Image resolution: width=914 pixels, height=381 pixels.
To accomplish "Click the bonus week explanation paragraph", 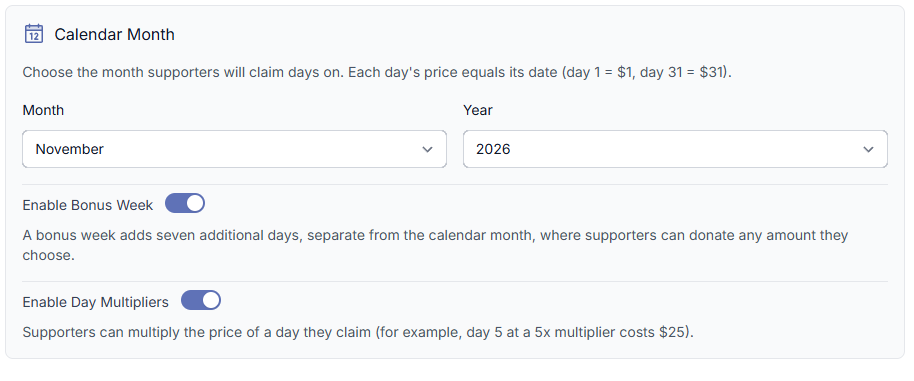I will [x=435, y=245].
